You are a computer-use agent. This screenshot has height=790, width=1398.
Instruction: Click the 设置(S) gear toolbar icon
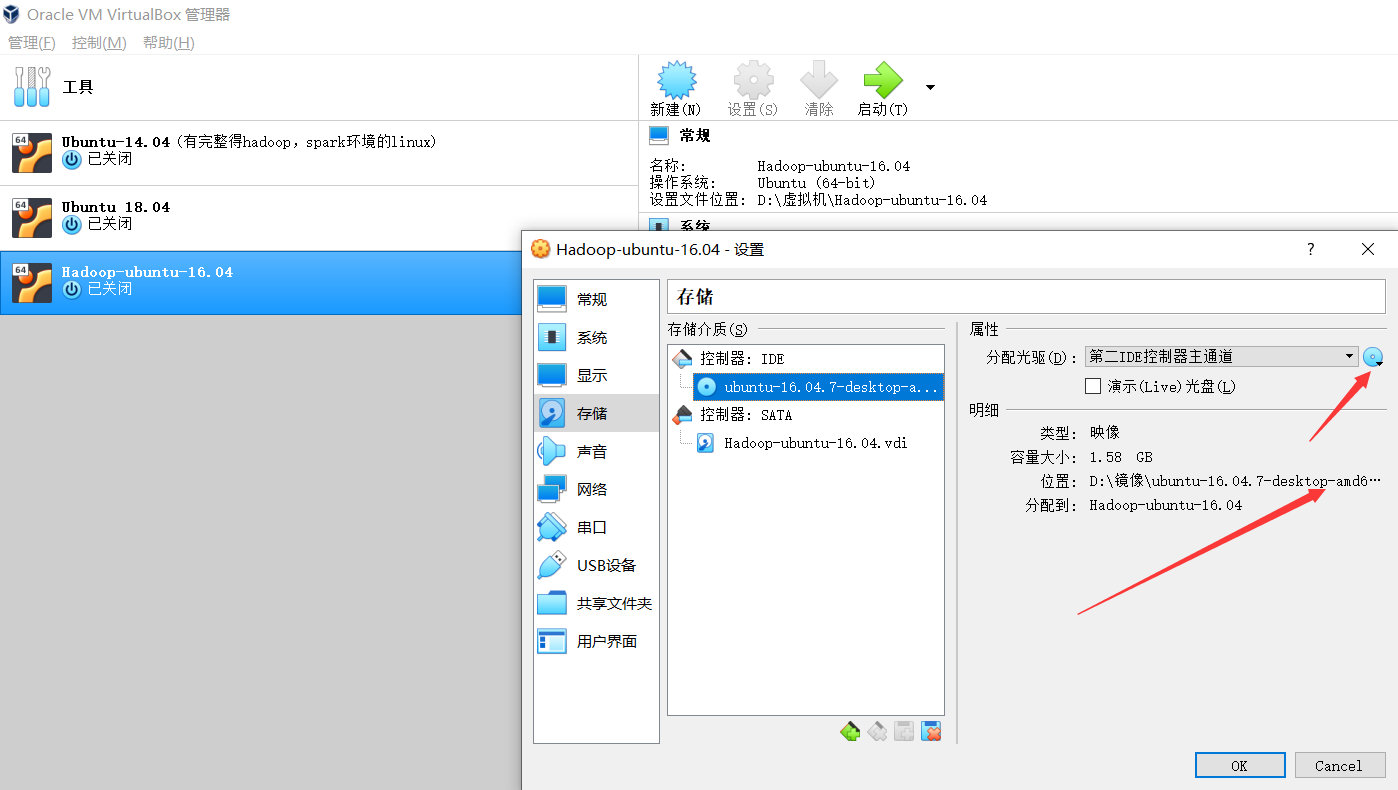click(753, 80)
